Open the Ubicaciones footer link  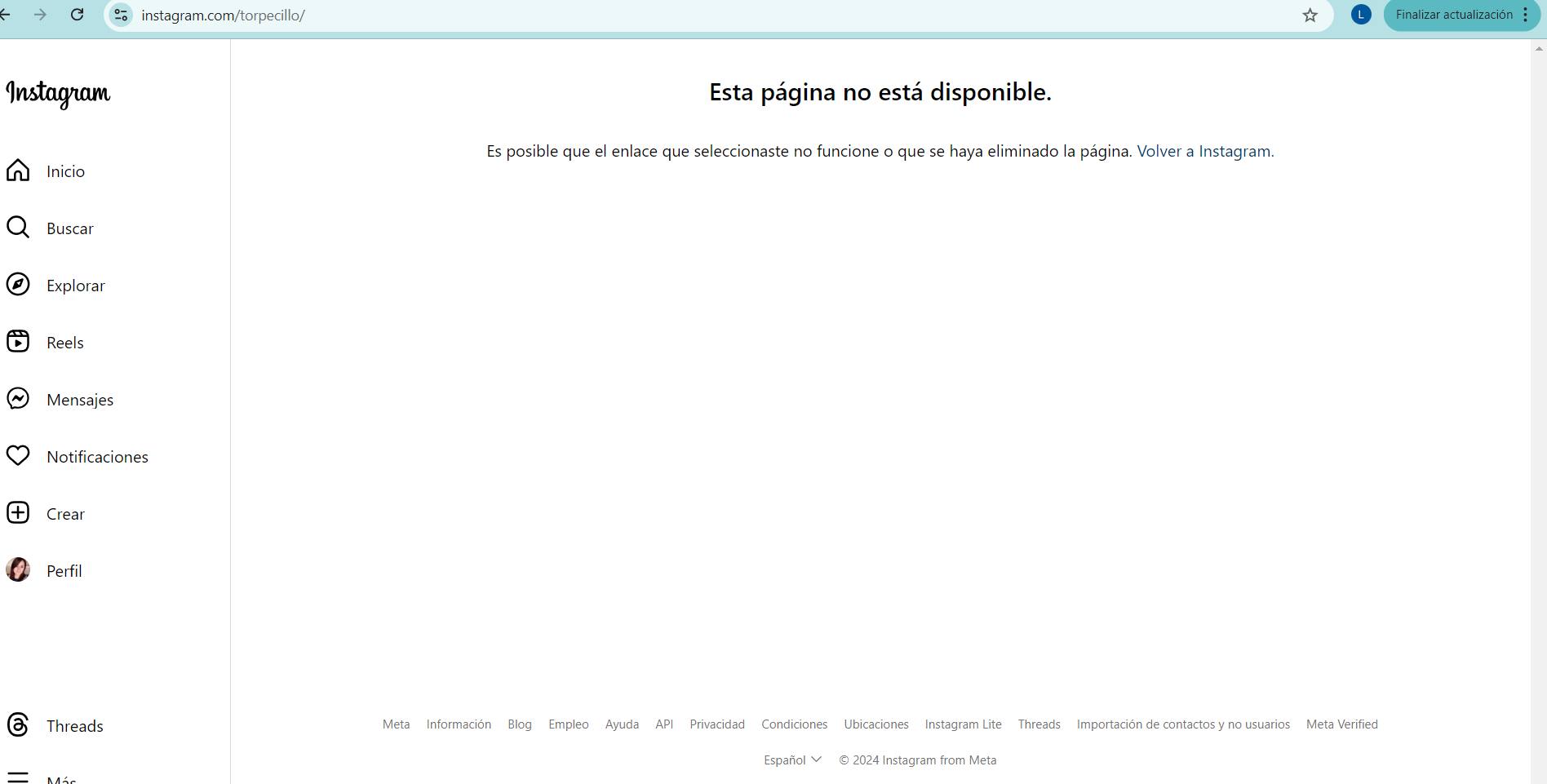(x=876, y=724)
